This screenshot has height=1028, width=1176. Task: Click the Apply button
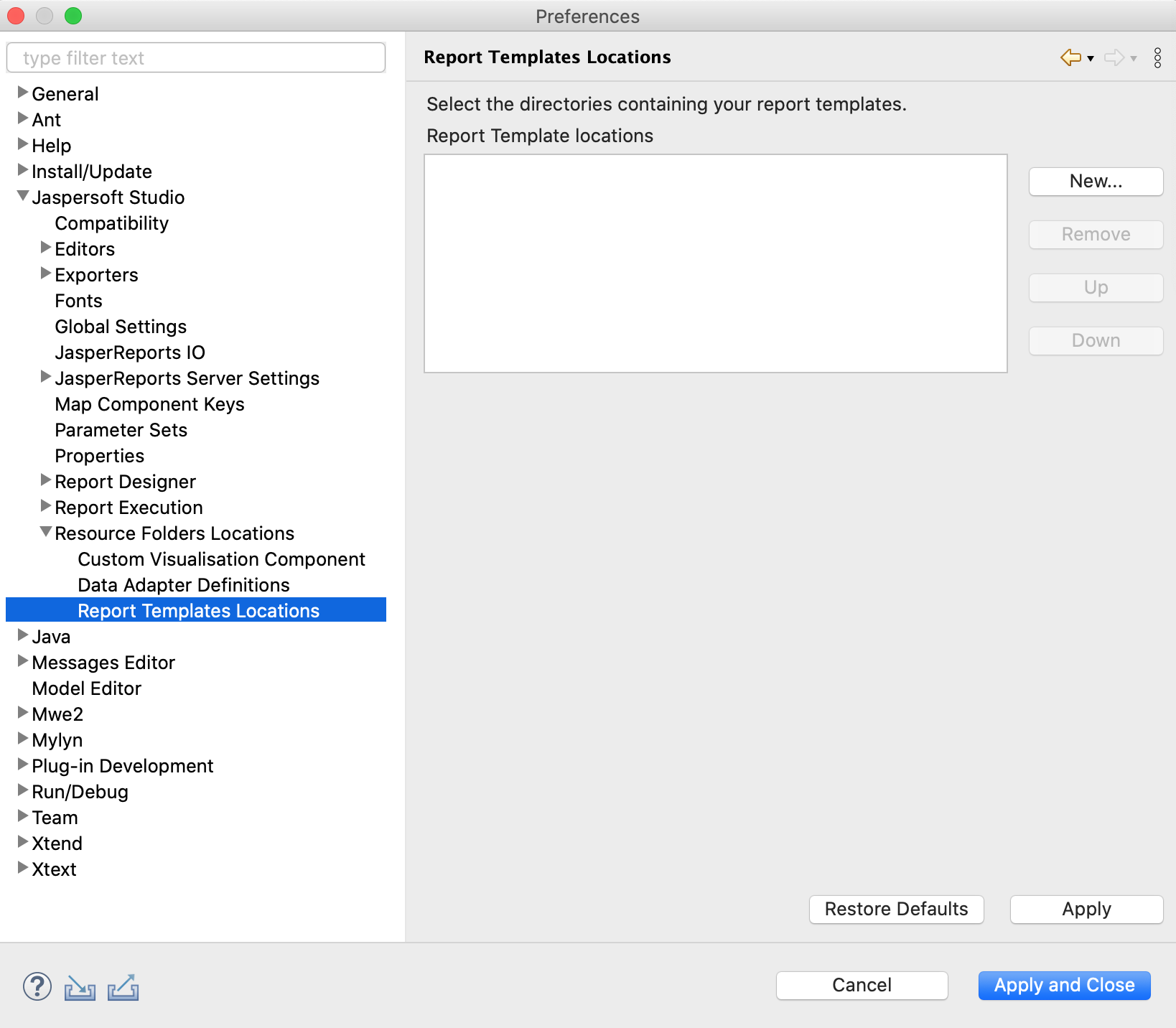1086,910
